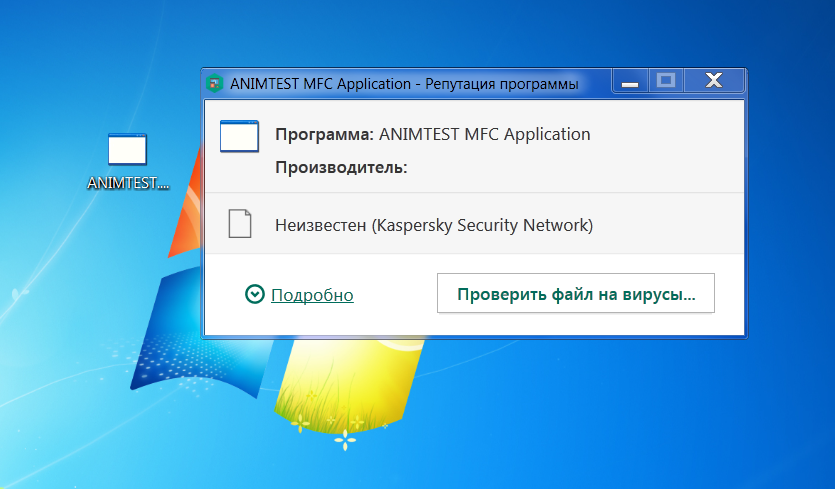Screen dimensions: 835x489
Task: Expand details using the circled chevron
Action: tap(255, 294)
